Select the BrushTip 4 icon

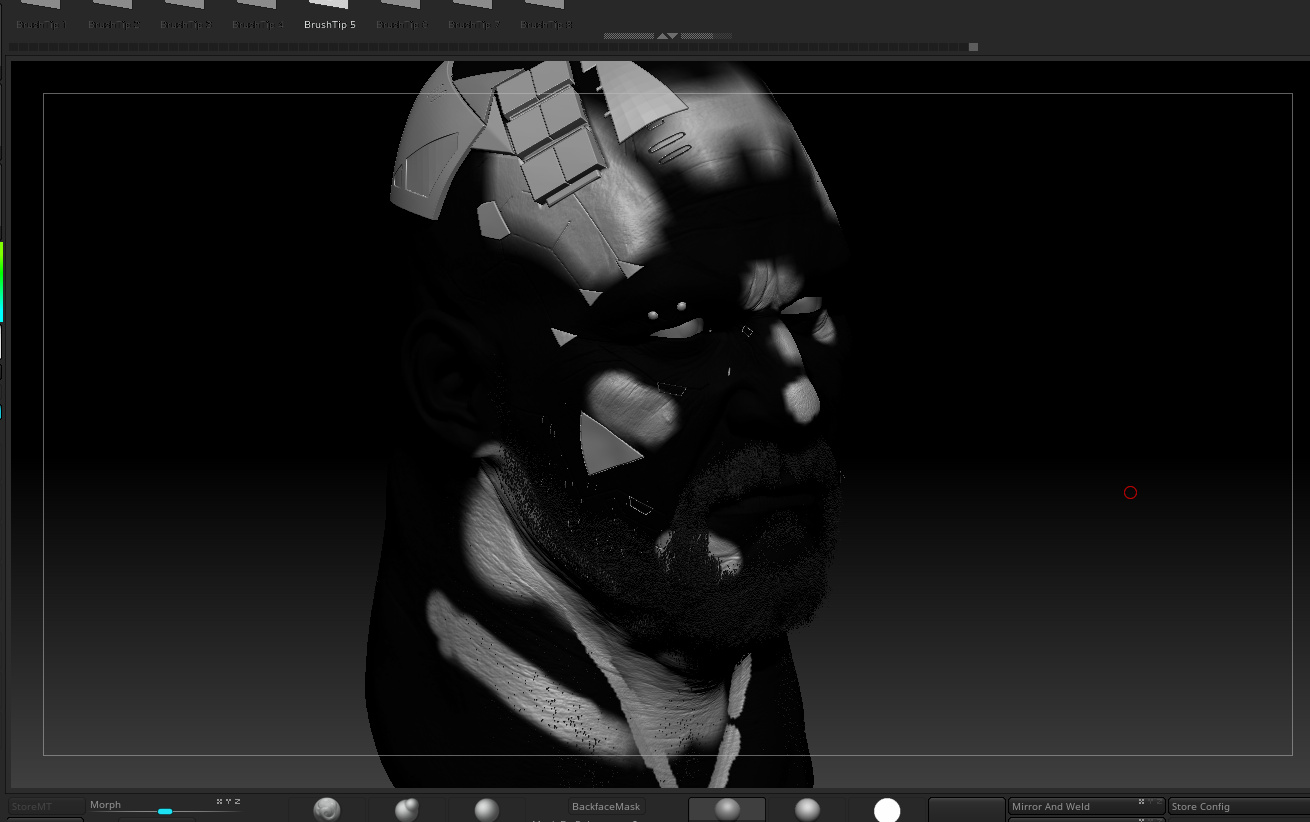tap(258, 15)
